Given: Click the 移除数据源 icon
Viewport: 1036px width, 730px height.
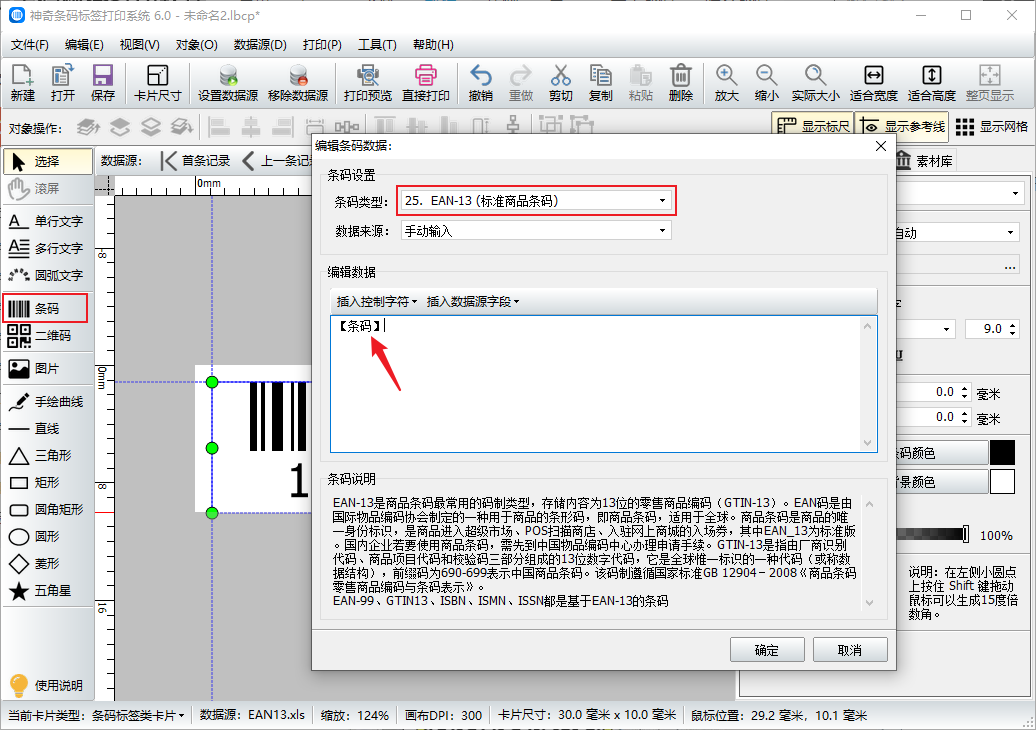Looking at the screenshot, I should pyautogui.click(x=298, y=83).
